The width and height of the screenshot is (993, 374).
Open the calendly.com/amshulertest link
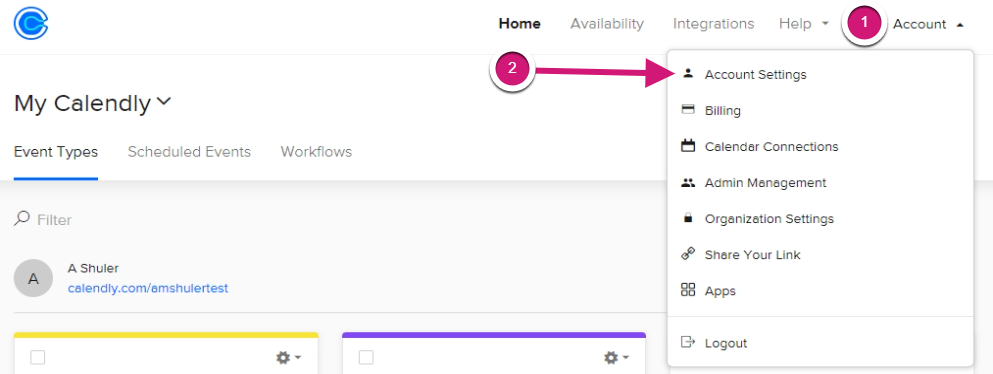pyautogui.click(x=148, y=289)
